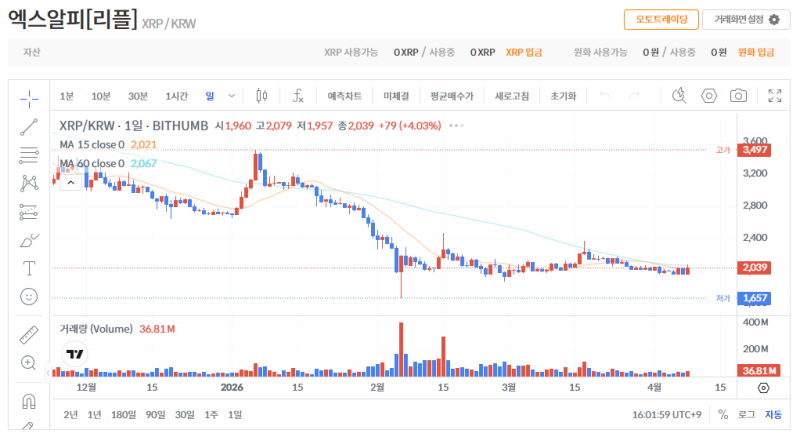Screen dimensions: 800x437
Task: Select the 1분 timeframe
Action: tap(67, 96)
